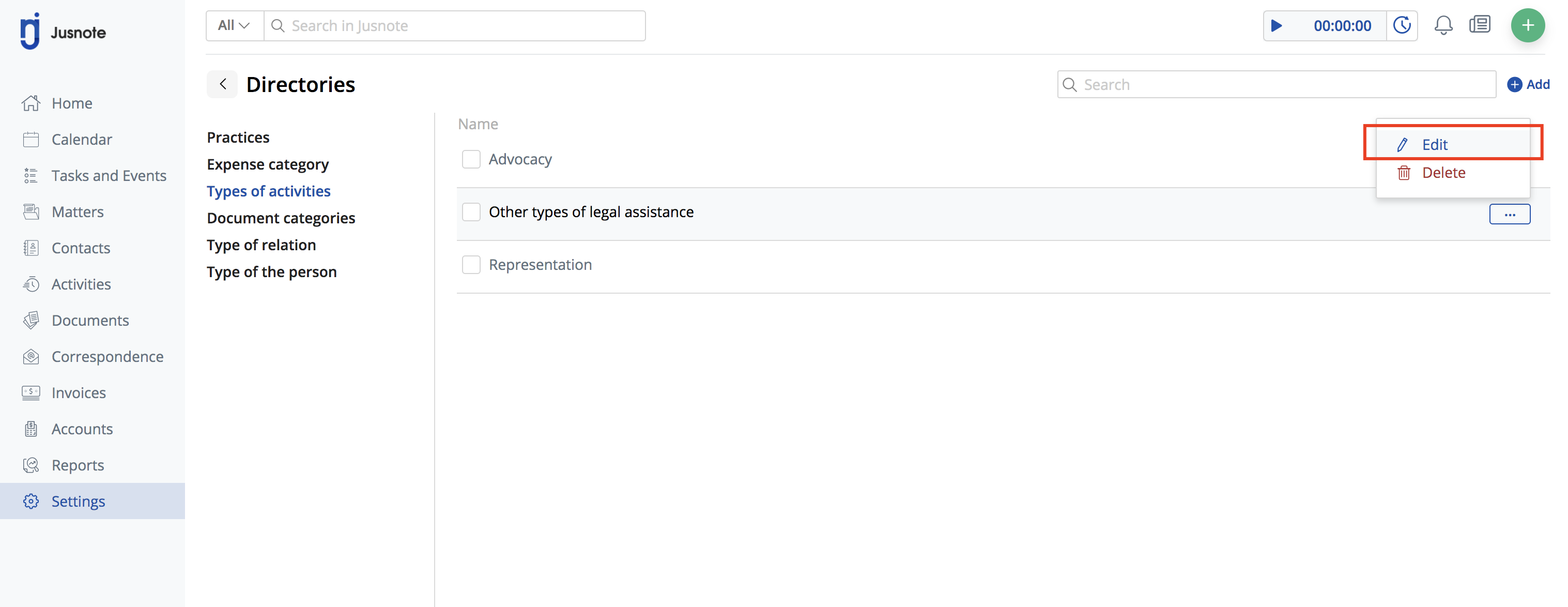
Task: Go to Activities in the sidebar
Action: (93, 284)
